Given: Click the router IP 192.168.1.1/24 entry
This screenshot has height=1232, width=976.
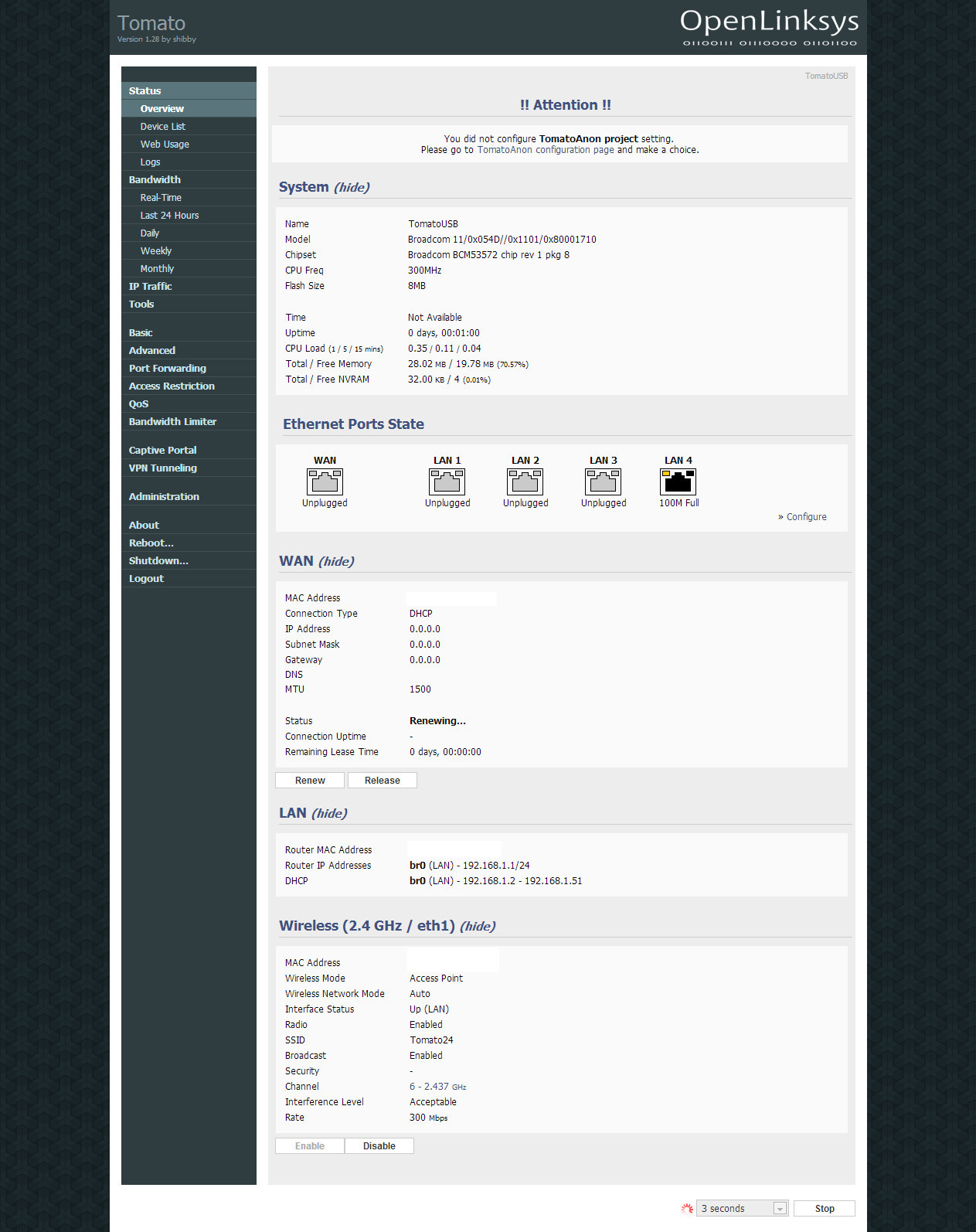Looking at the screenshot, I should click(470, 866).
